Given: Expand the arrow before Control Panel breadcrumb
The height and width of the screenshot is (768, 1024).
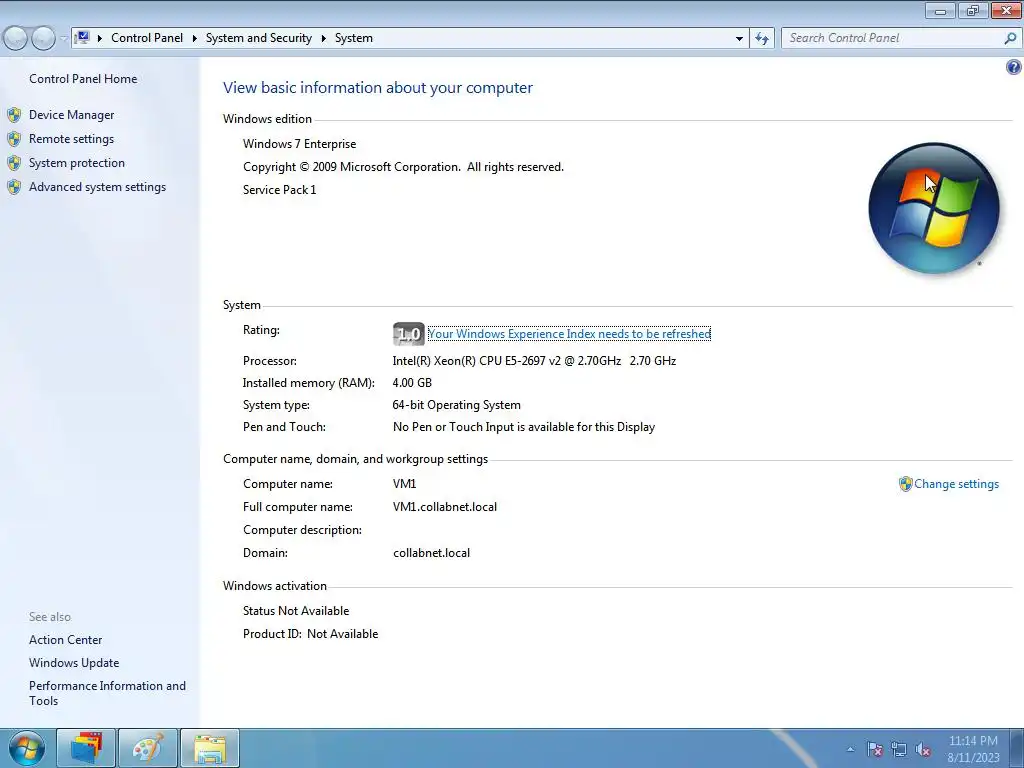Looking at the screenshot, I should [x=100, y=39].
